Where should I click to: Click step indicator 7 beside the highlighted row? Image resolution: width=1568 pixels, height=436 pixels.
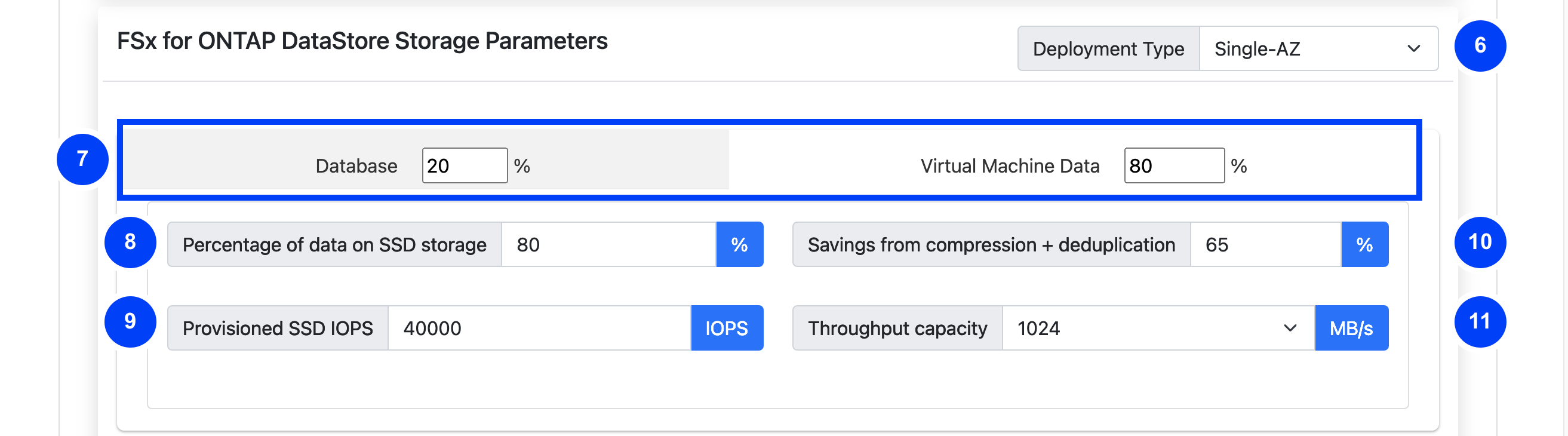click(x=84, y=160)
